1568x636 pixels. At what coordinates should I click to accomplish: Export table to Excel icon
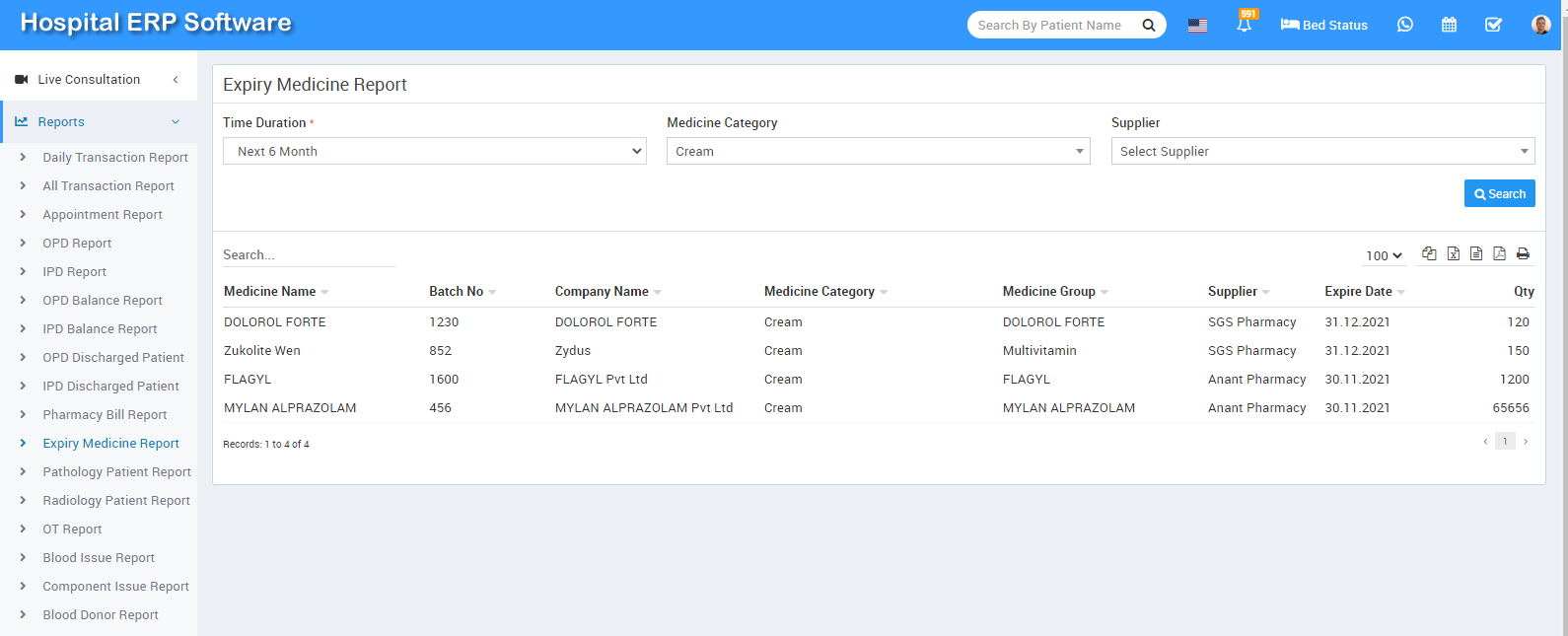coord(1453,254)
